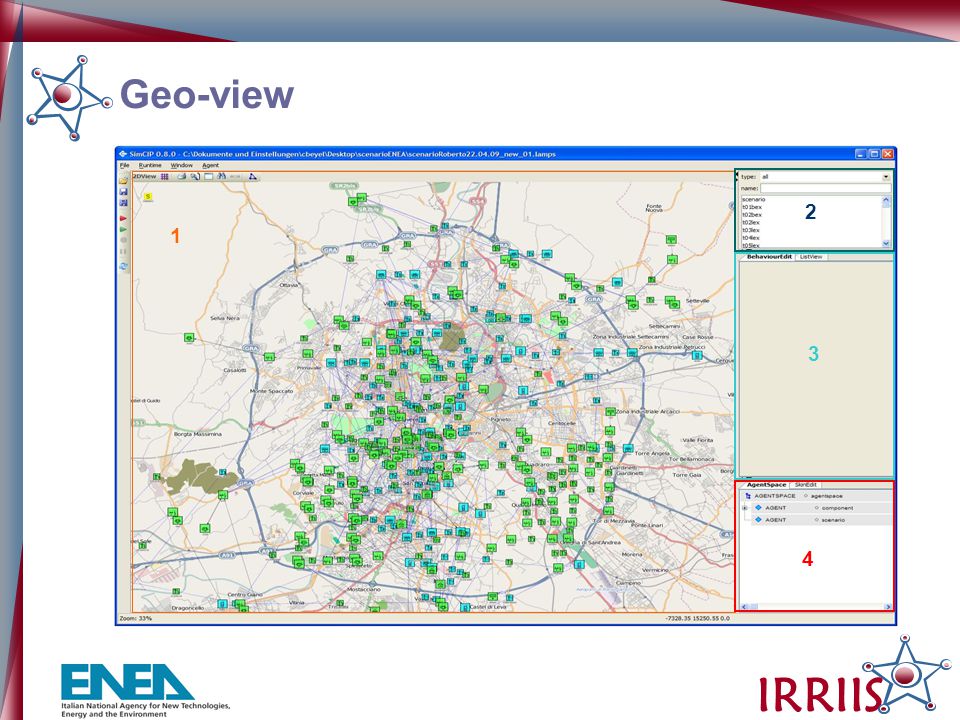960x720 pixels.
Task: Toggle the purple grid icon in 2DView toolbar
Action: point(165,176)
